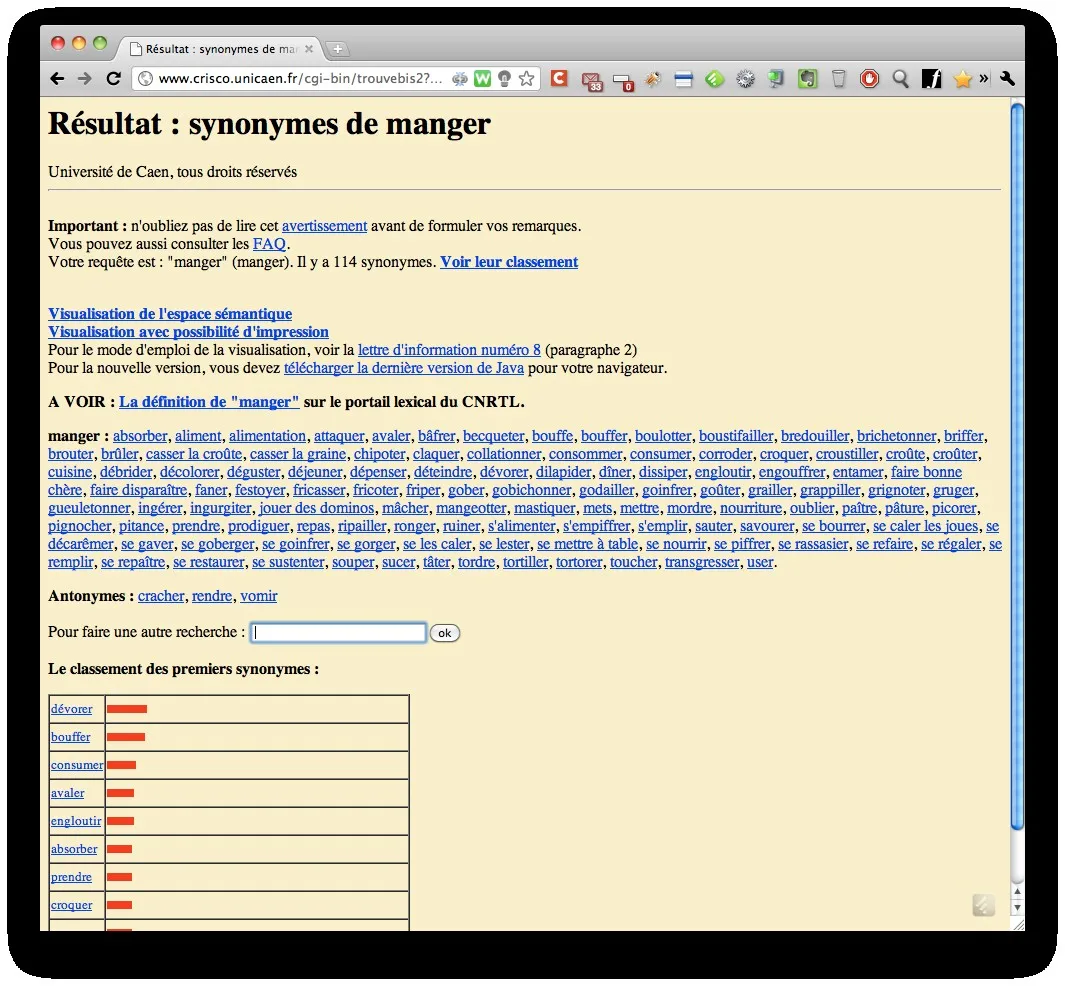The image size is (1065, 986).
Task: Click the black f script extension icon
Action: [931, 79]
